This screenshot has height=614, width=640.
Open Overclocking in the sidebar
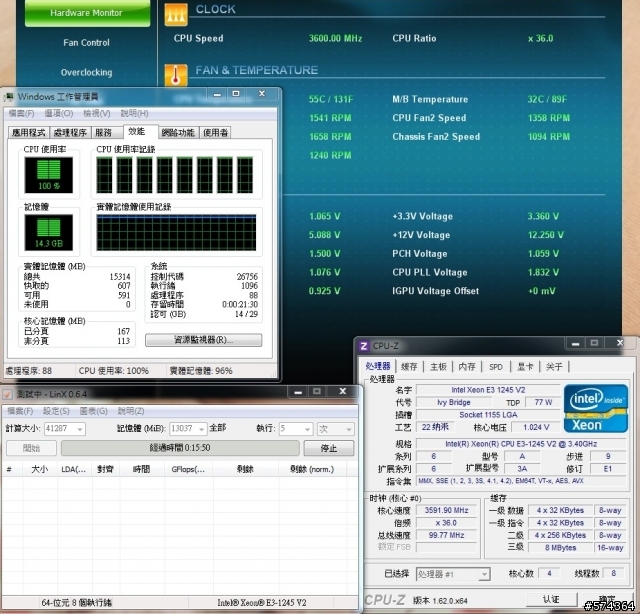pos(87,72)
